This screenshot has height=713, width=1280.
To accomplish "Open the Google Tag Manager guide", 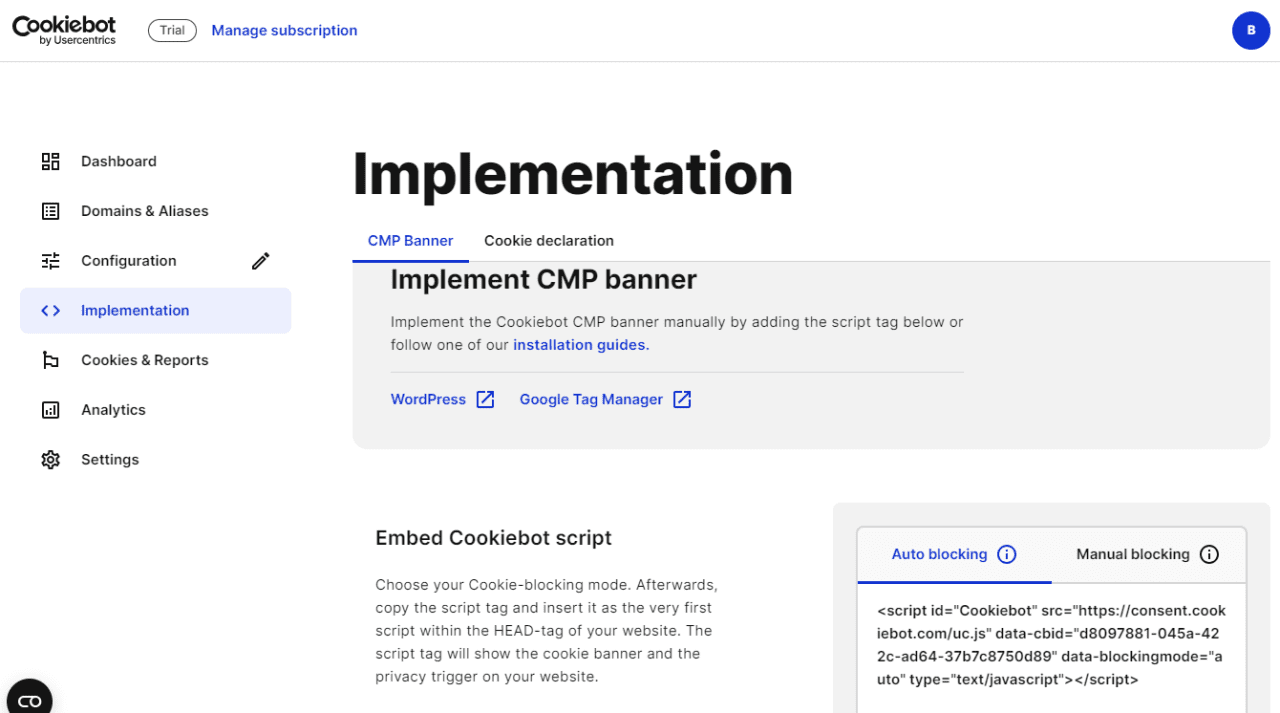I will (x=591, y=399).
